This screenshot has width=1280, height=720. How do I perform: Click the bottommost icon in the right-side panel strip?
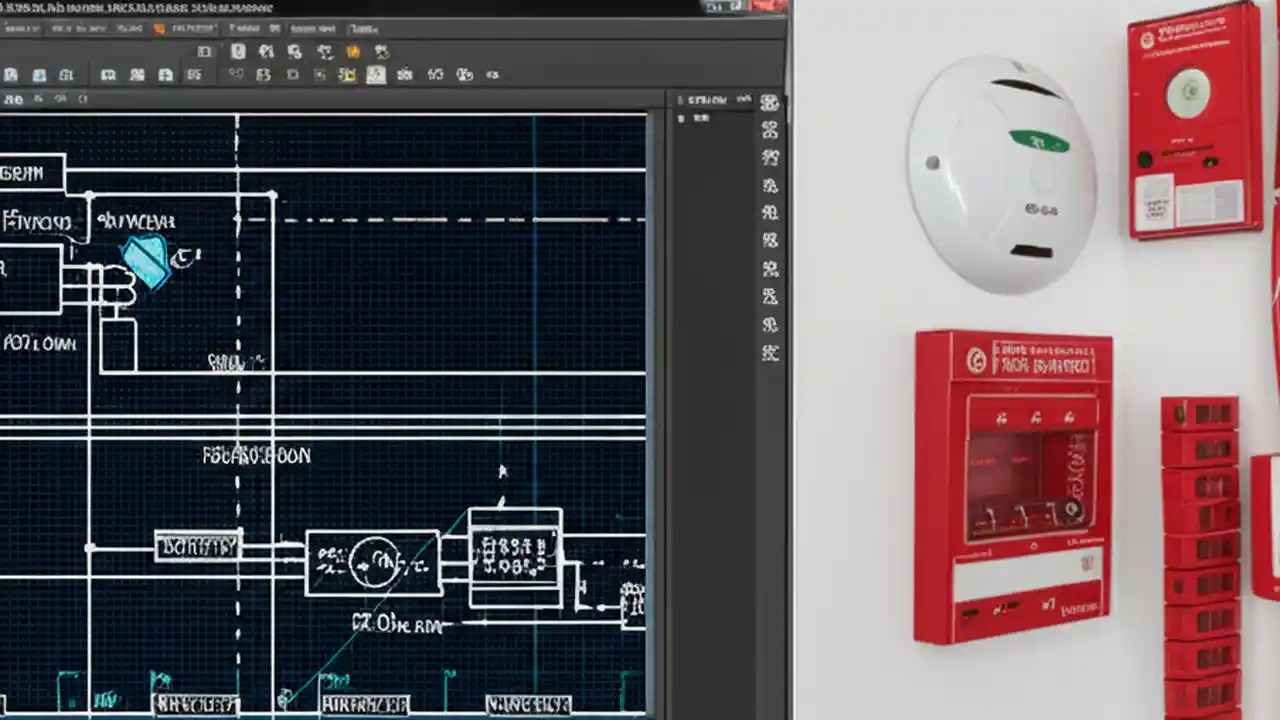click(x=768, y=353)
